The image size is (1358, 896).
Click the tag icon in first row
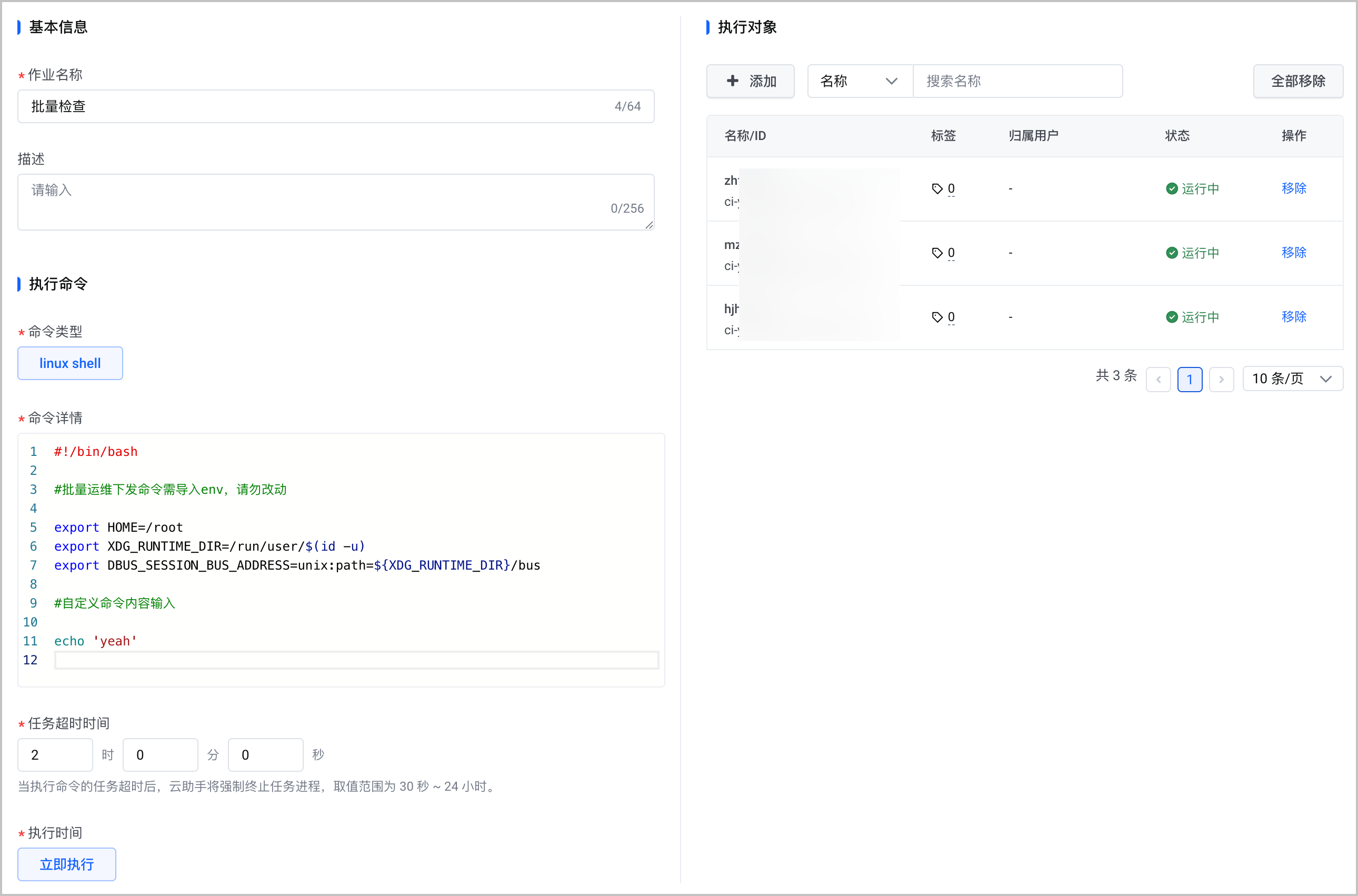pyautogui.click(x=937, y=188)
